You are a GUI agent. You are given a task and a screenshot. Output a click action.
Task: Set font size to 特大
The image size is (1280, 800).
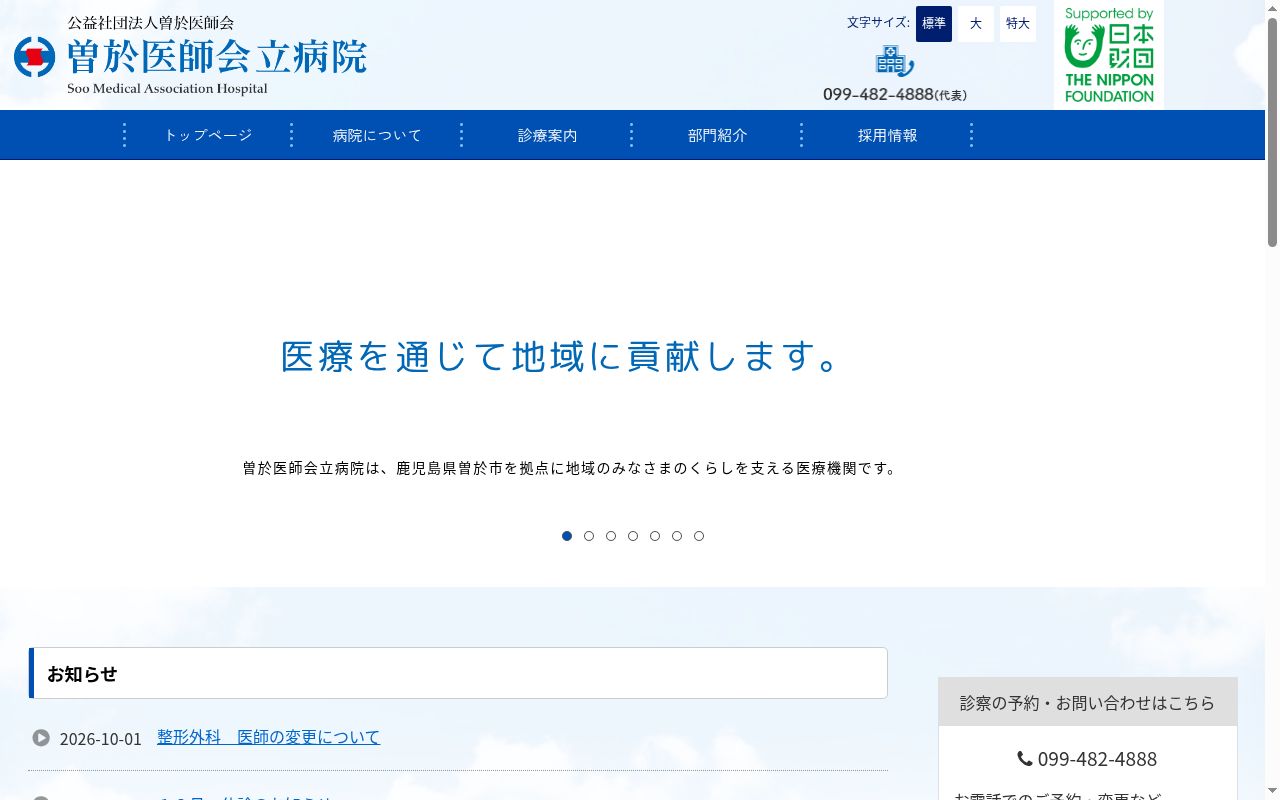coord(1018,24)
